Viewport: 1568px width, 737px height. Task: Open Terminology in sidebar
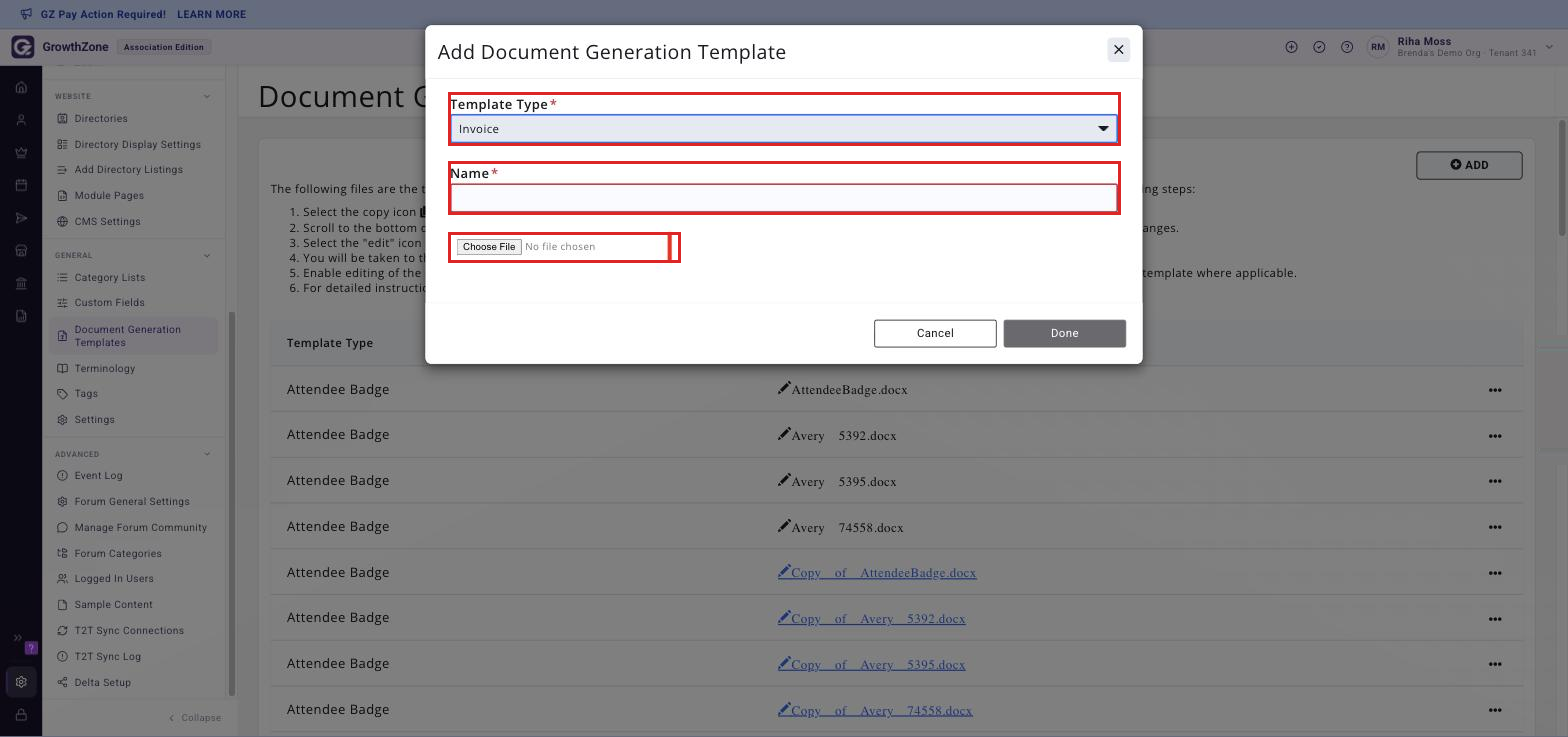[x=104, y=369]
